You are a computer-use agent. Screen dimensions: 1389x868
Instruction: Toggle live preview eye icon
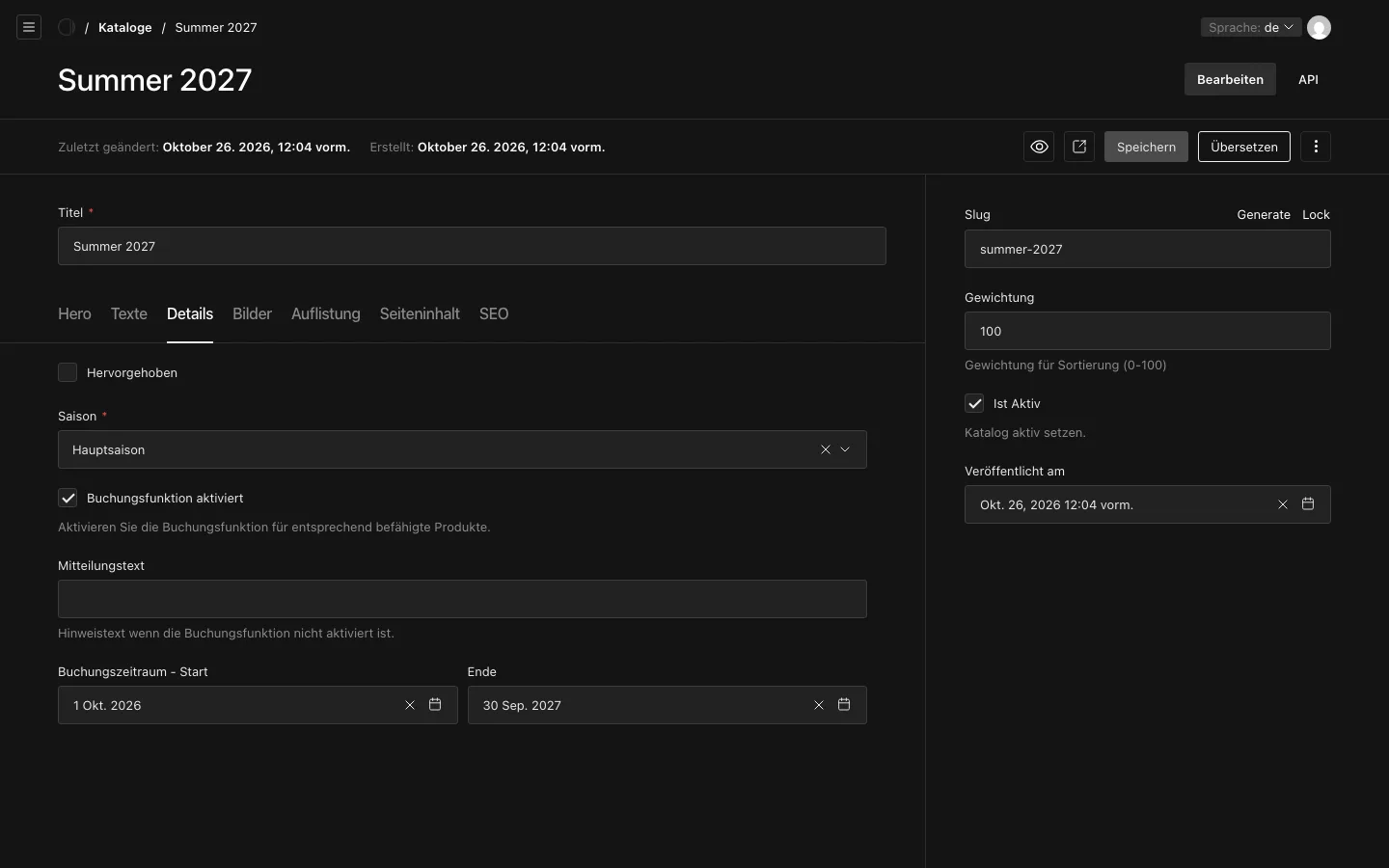(x=1039, y=147)
